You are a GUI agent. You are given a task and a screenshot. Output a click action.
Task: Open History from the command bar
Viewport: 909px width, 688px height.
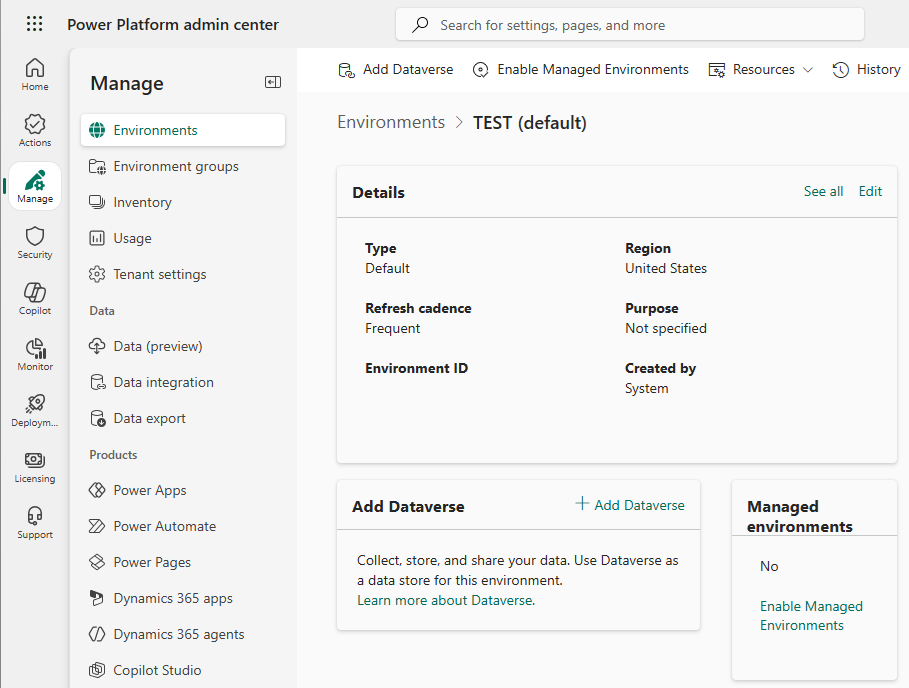coord(866,70)
